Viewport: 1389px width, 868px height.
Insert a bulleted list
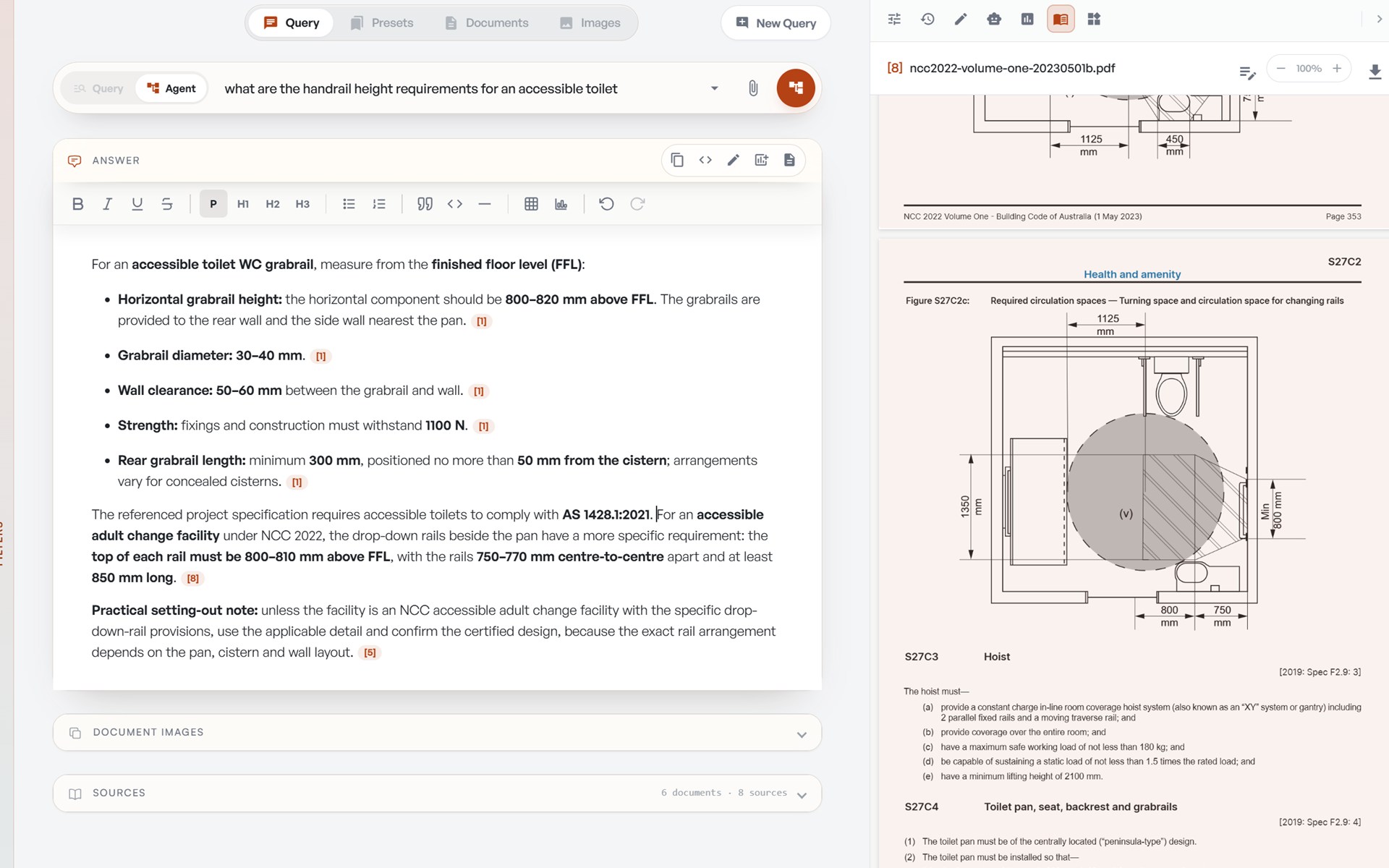tap(349, 204)
